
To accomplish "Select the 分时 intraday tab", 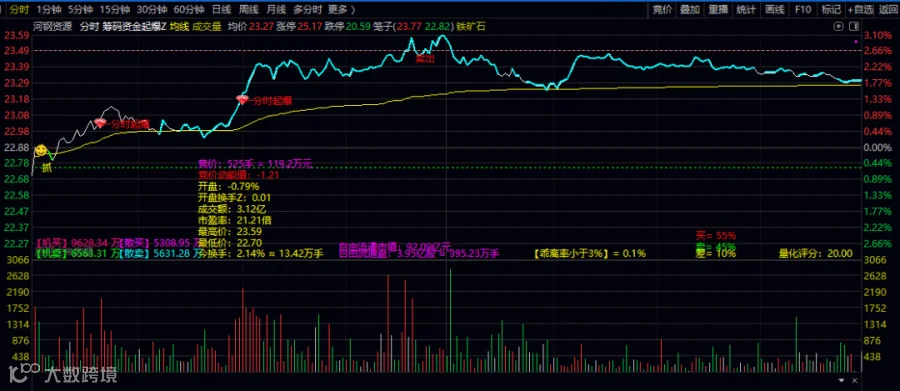I will click(20, 9).
